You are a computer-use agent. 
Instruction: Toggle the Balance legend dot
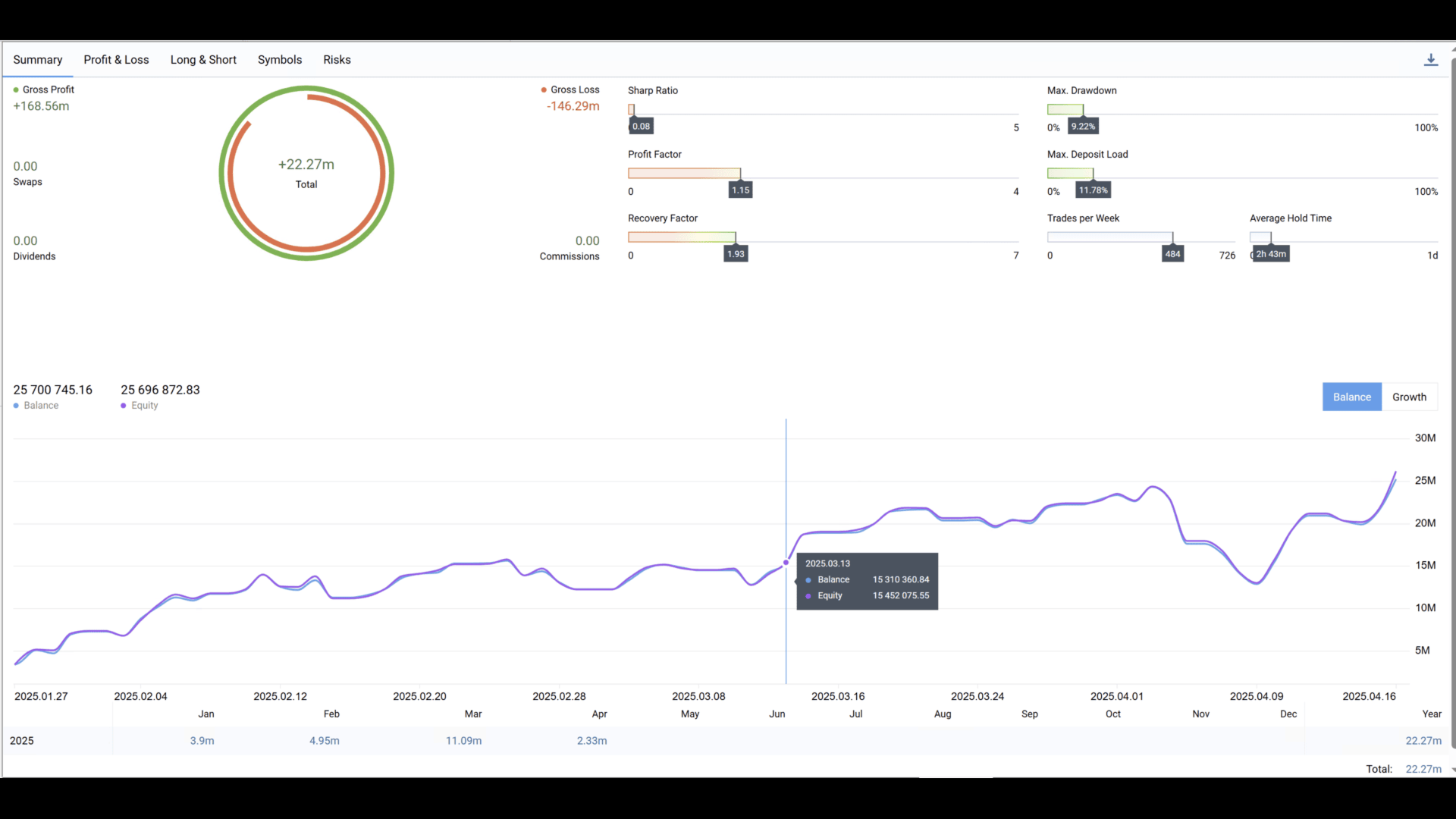pos(16,406)
